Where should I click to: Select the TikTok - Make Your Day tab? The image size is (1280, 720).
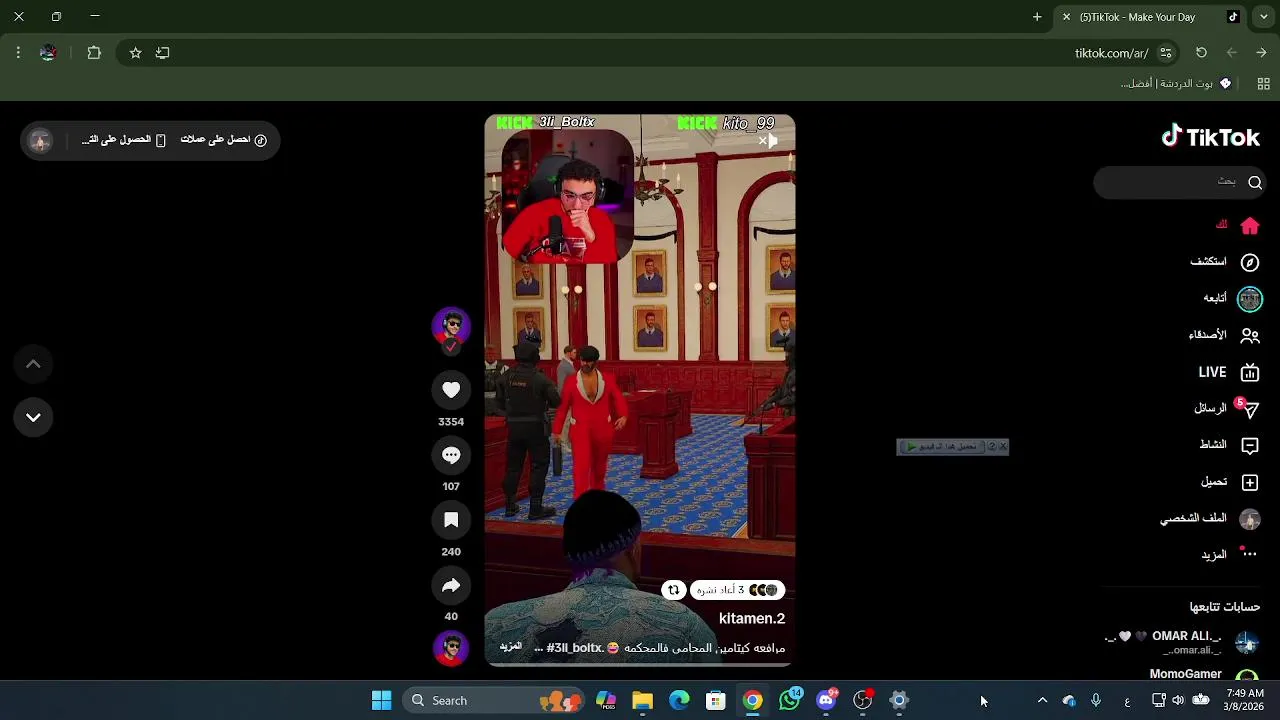click(x=1150, y=17)
